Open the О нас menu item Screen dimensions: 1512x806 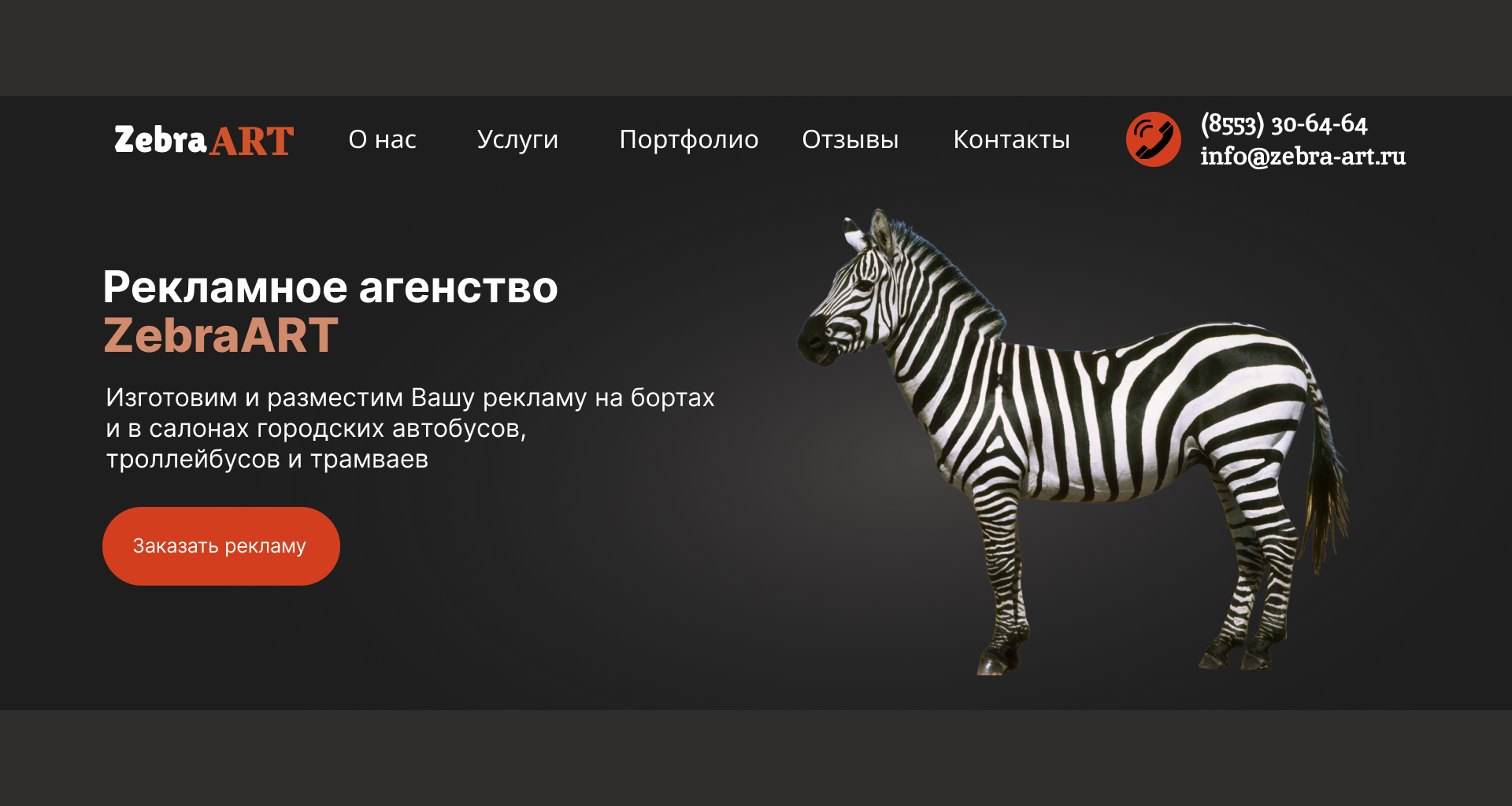point(383,139)
